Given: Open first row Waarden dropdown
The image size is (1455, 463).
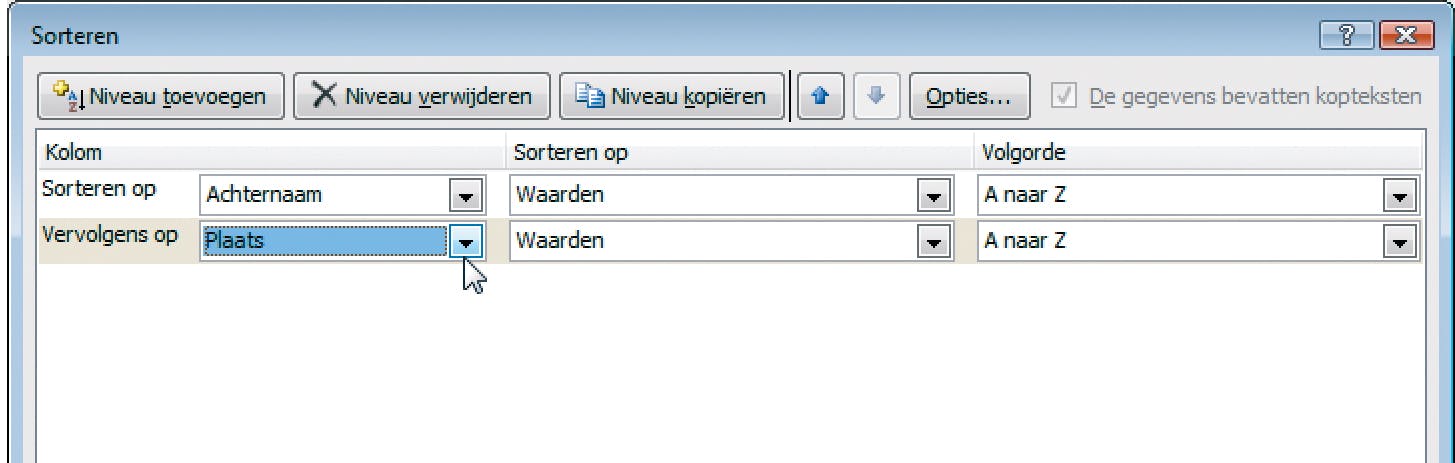Looking at the screenshot, I should (932, 195).
